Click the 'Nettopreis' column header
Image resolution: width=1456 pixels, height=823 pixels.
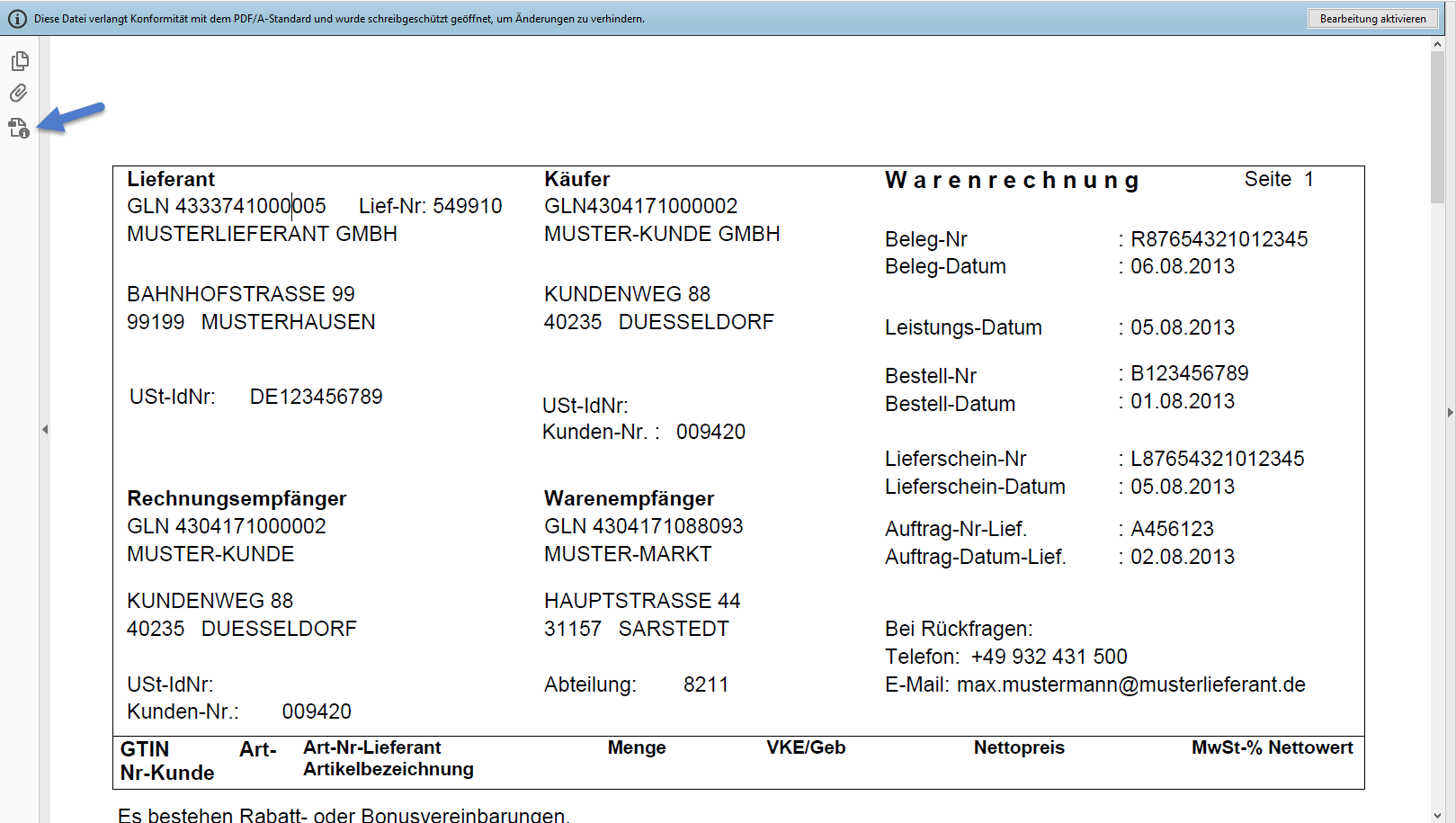pyautogui.click(x=1018, y=747)
